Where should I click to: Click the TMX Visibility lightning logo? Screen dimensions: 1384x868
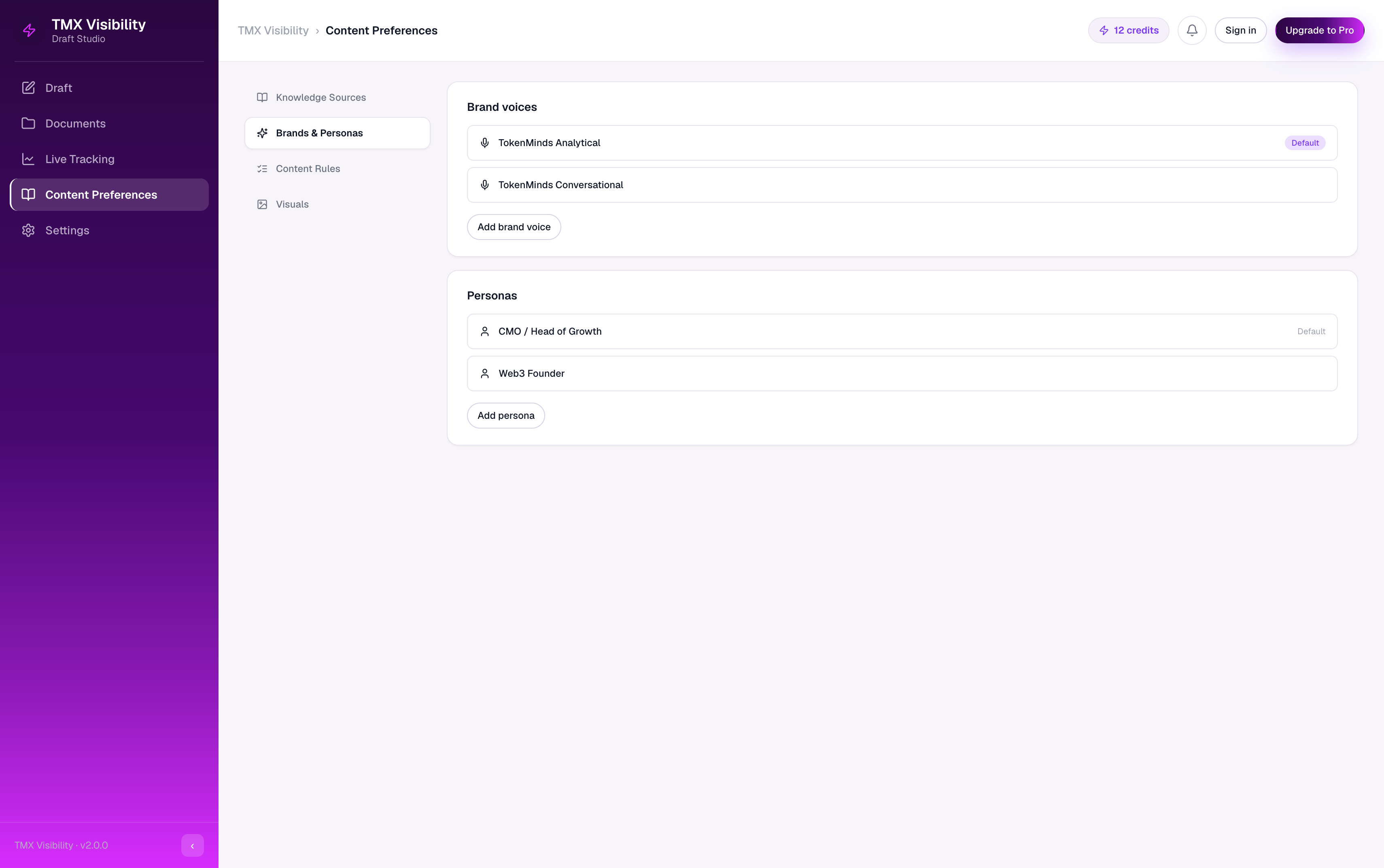(x=29, y=30)
